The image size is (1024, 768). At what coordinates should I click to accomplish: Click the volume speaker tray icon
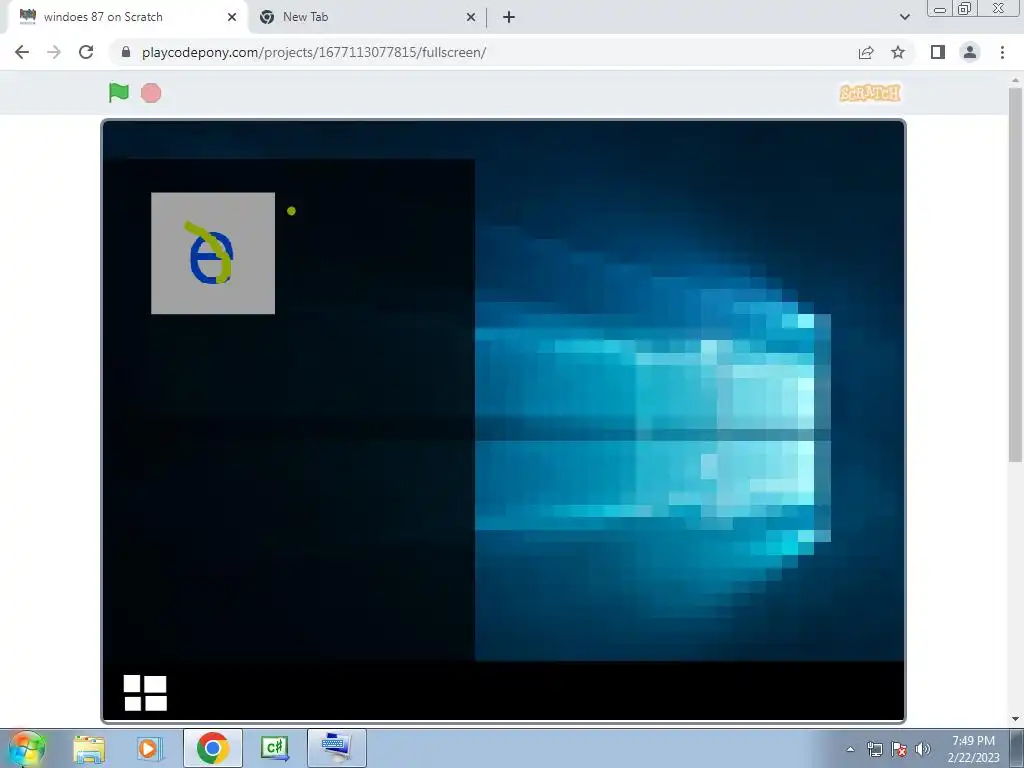click(x=923, y=749)
